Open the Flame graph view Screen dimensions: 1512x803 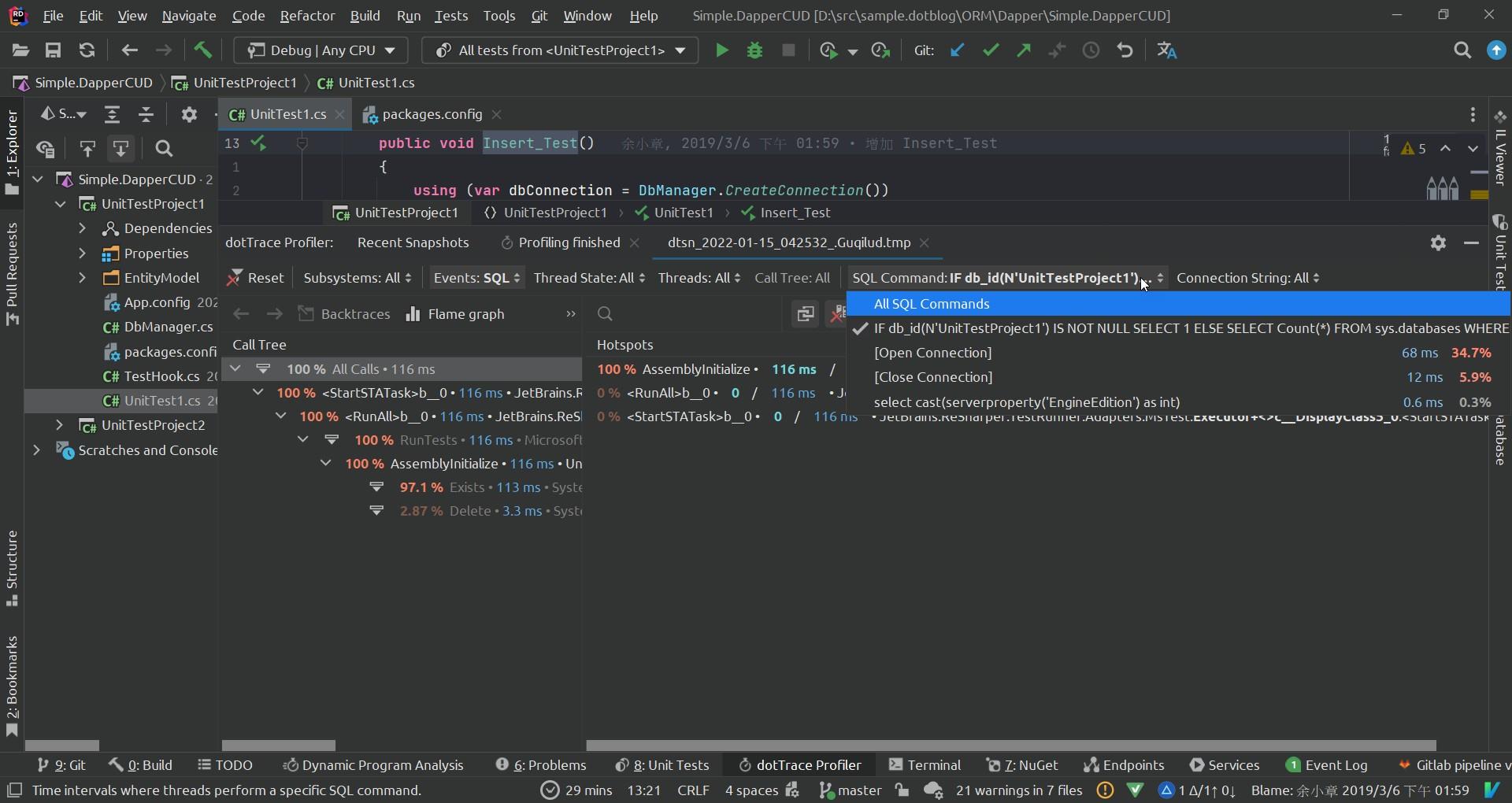455,314
